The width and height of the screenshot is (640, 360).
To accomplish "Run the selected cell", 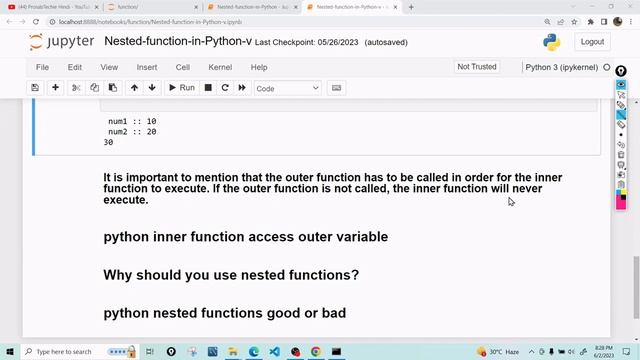I will [182, 88].
